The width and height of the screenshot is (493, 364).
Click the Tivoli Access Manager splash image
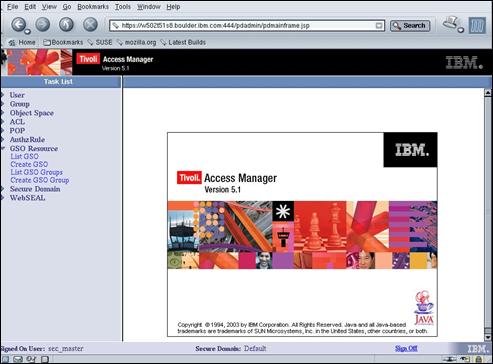tap(302, 235)
